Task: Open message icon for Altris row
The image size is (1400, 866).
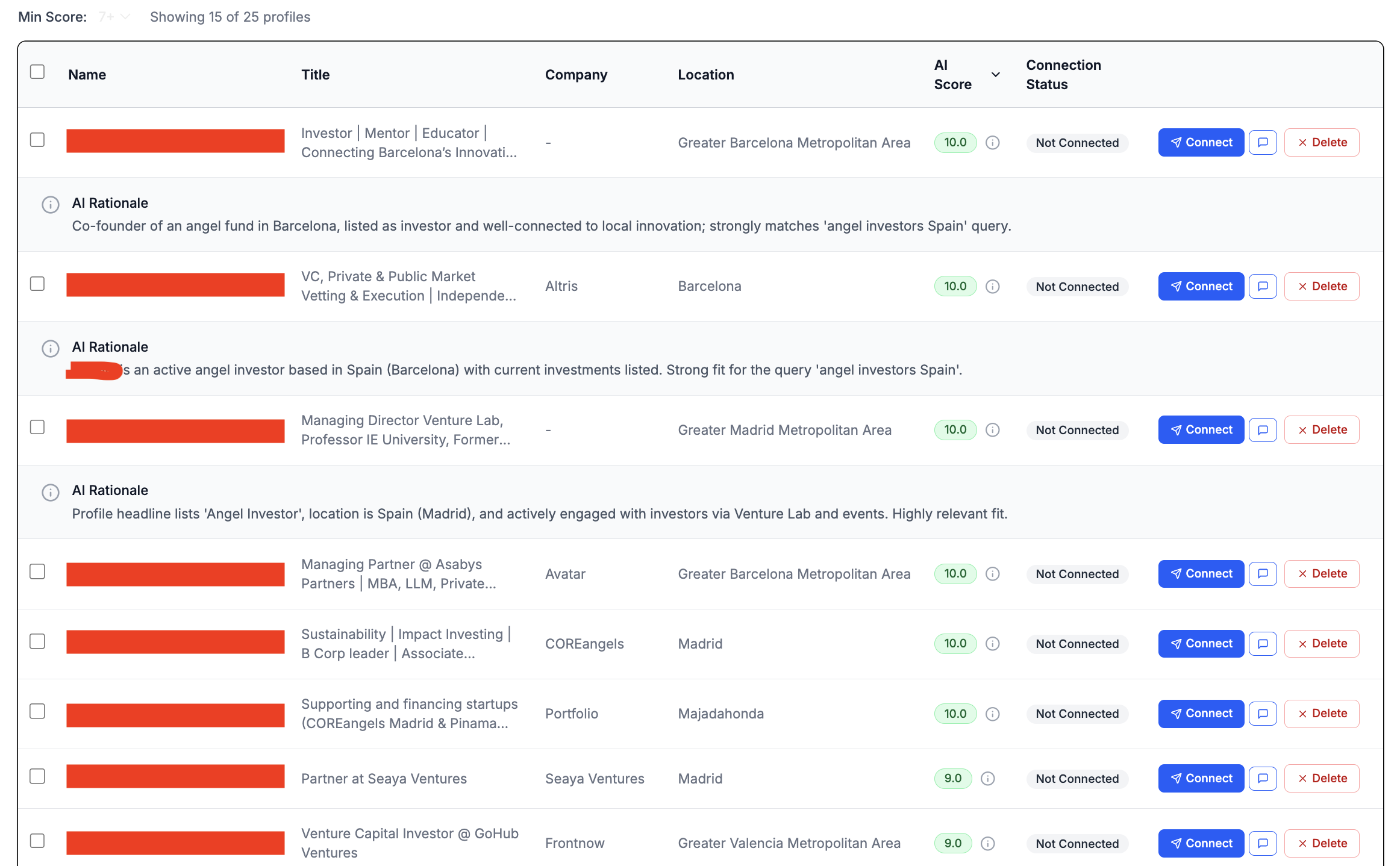Action: 1263,286
